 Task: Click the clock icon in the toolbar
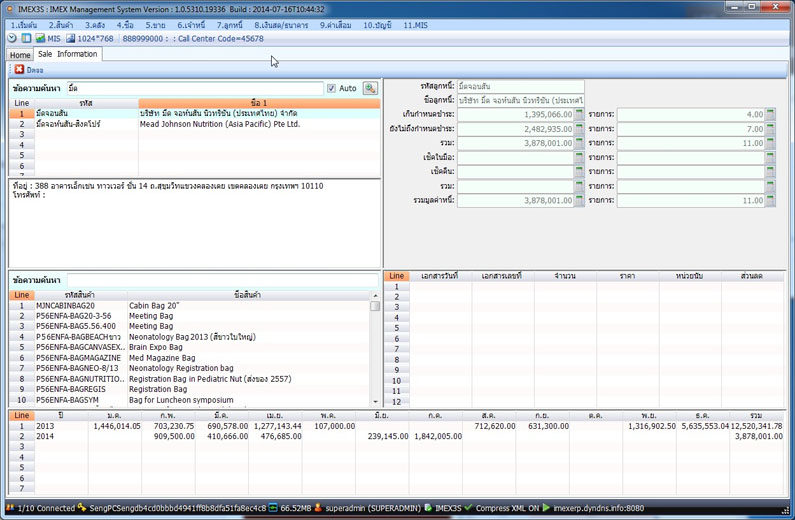click(x=12, y=39)
